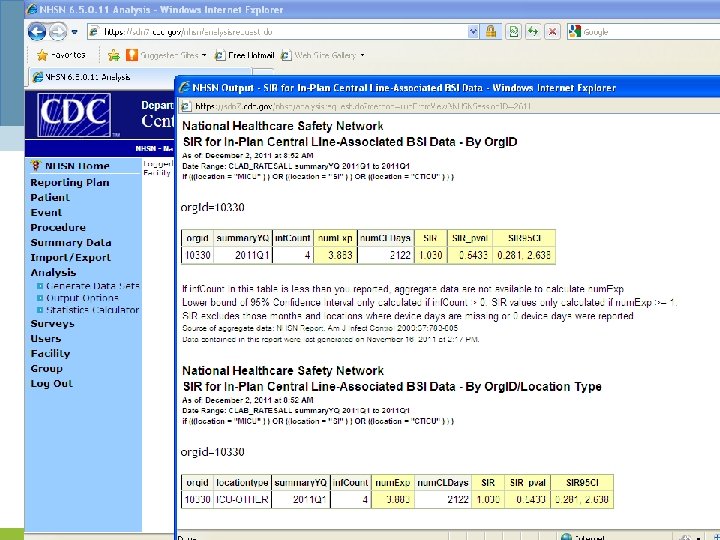Viewport: 720px width, 540px height.
Task: Click the compatibility view icon
Action: [x=513, y=32]
